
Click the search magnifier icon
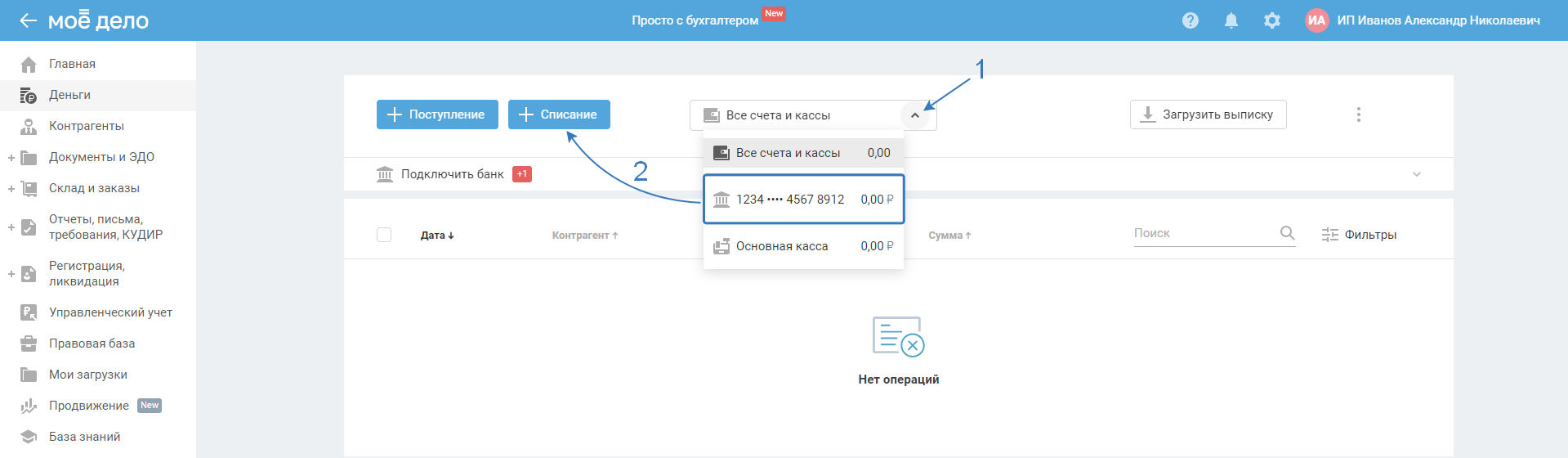pyautogui.click(x=1287, y=233)
